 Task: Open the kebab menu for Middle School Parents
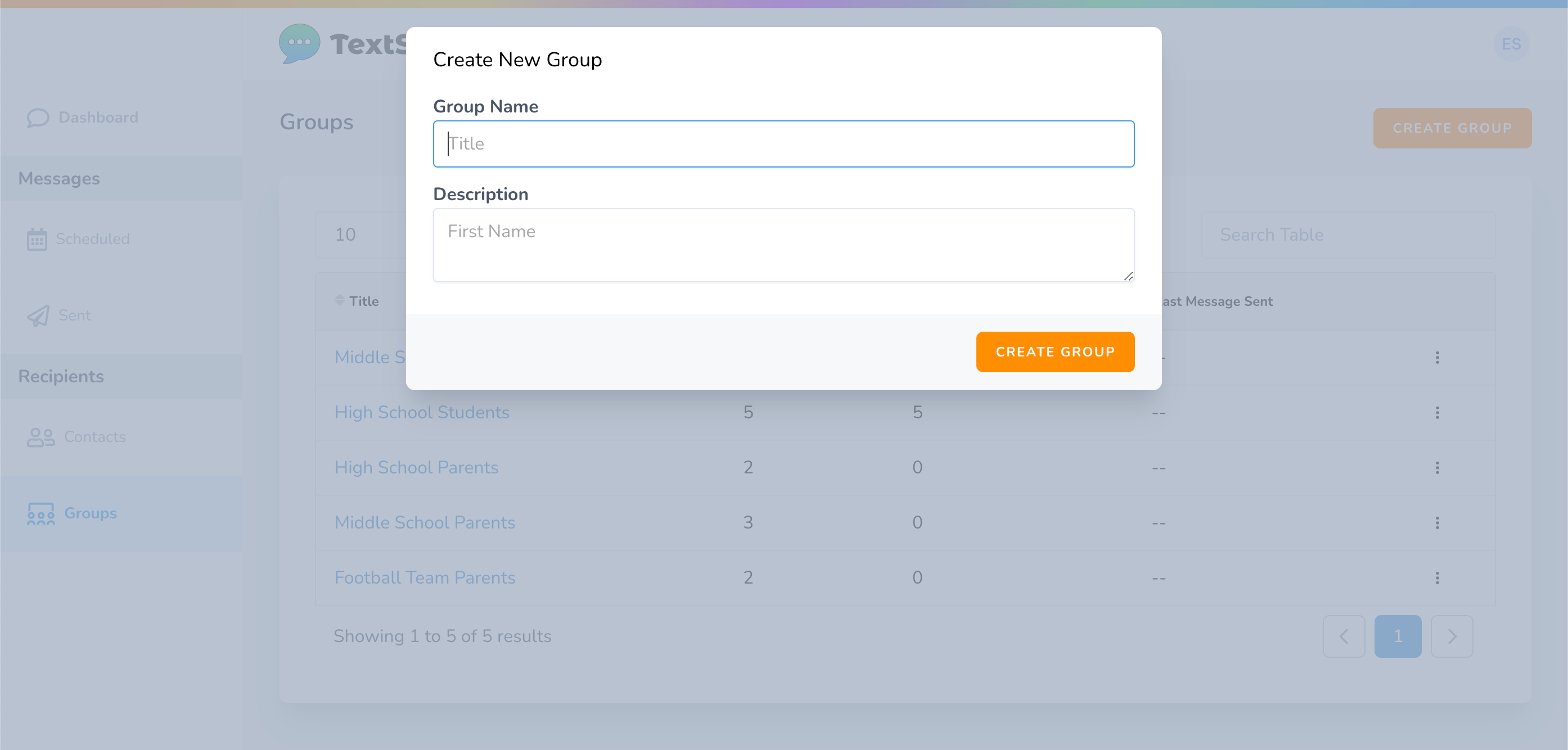tap(1438, 523)
